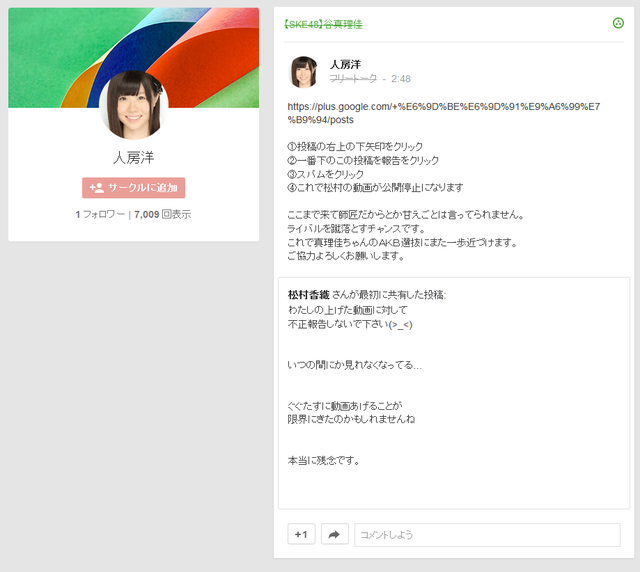
Task: Click the post author name 人房洋
Action: click(x=345, y=65)
